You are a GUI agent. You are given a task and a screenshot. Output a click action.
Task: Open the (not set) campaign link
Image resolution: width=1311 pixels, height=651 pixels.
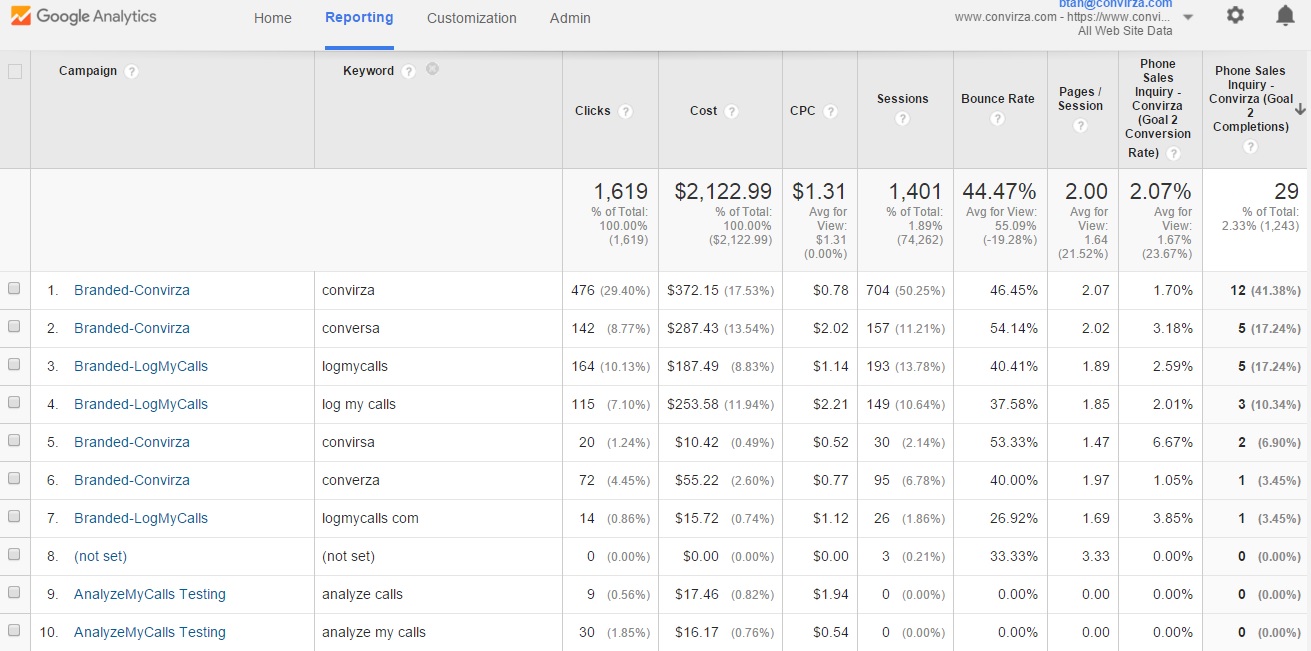click(100, 556)
